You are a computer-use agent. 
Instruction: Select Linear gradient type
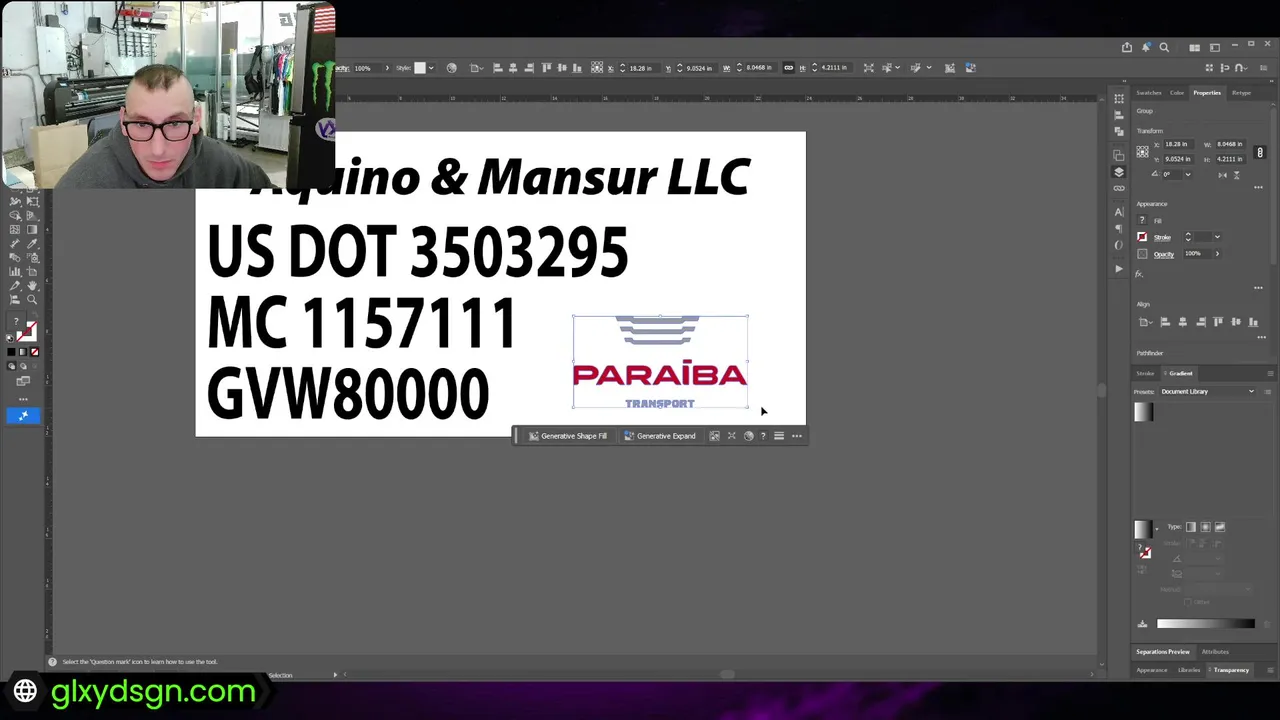1190,527
